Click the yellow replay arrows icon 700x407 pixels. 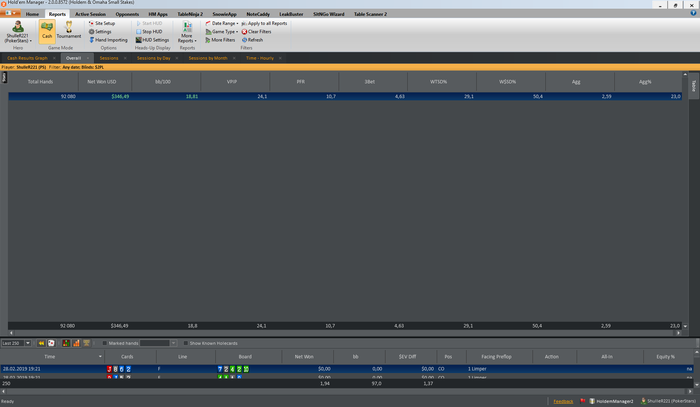coord(41,343)
